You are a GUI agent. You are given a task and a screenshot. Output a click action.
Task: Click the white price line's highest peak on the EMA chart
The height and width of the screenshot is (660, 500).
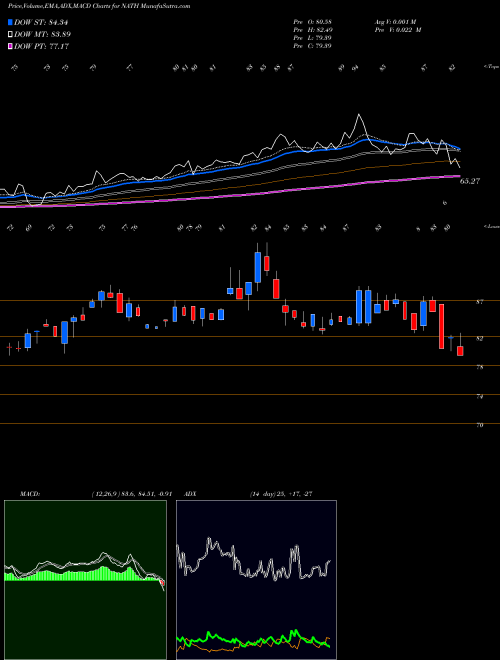pyautogui.click(x=359, y=114)
